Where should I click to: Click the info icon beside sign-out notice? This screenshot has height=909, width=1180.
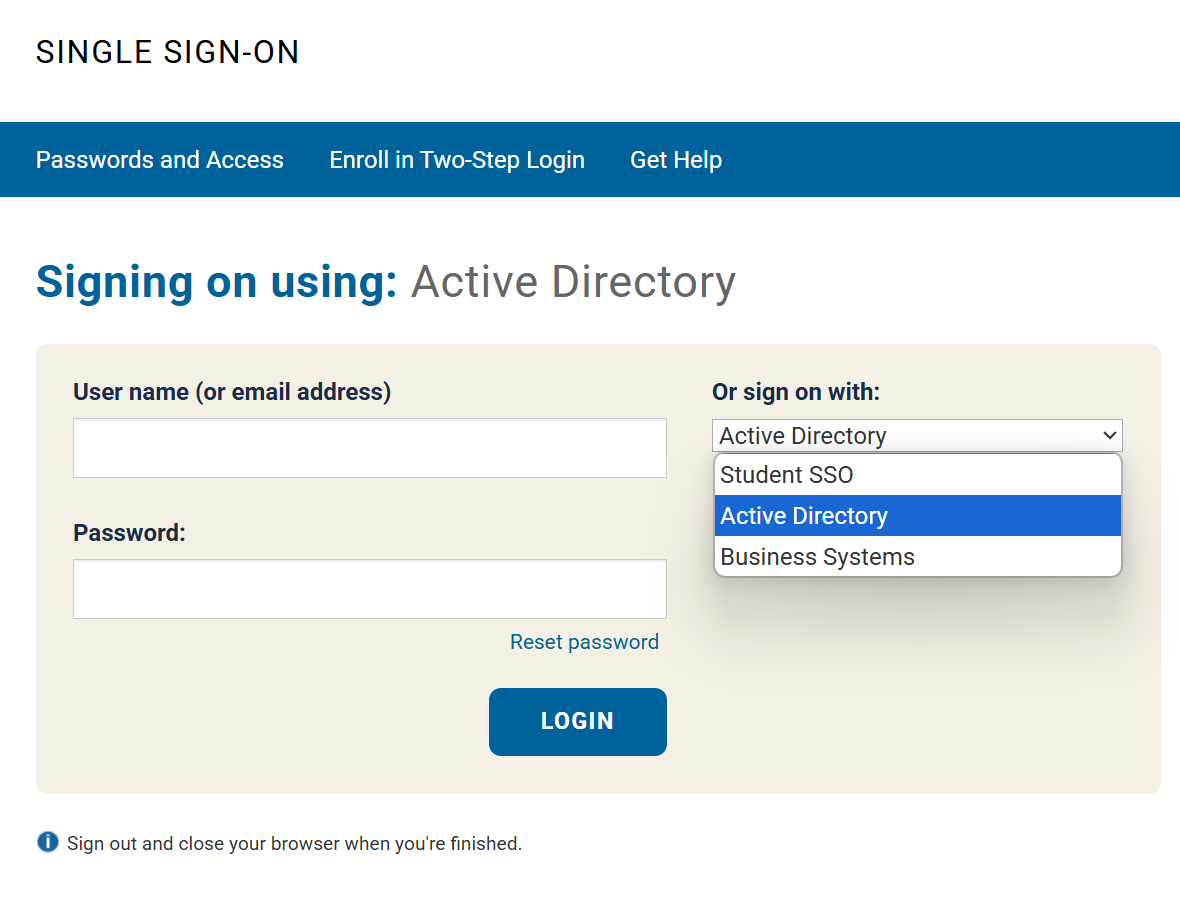pyautogui.click(x=47, y=843)
